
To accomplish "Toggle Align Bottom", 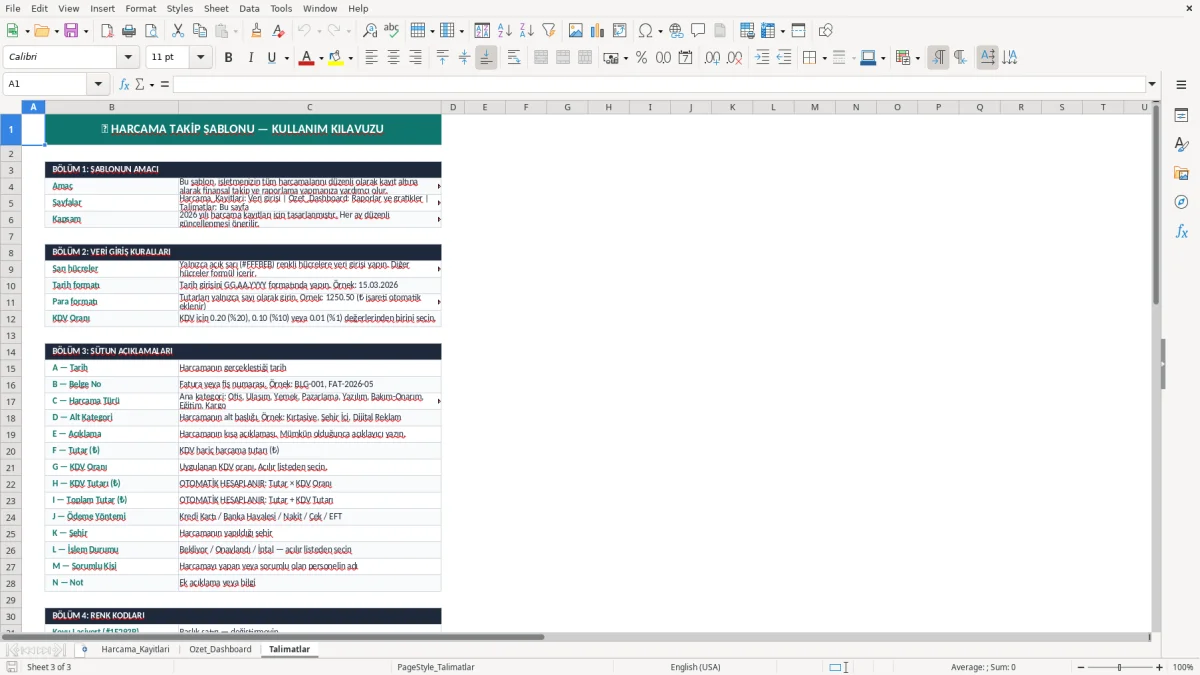I will pyautogui.click(x=486, y=58).
